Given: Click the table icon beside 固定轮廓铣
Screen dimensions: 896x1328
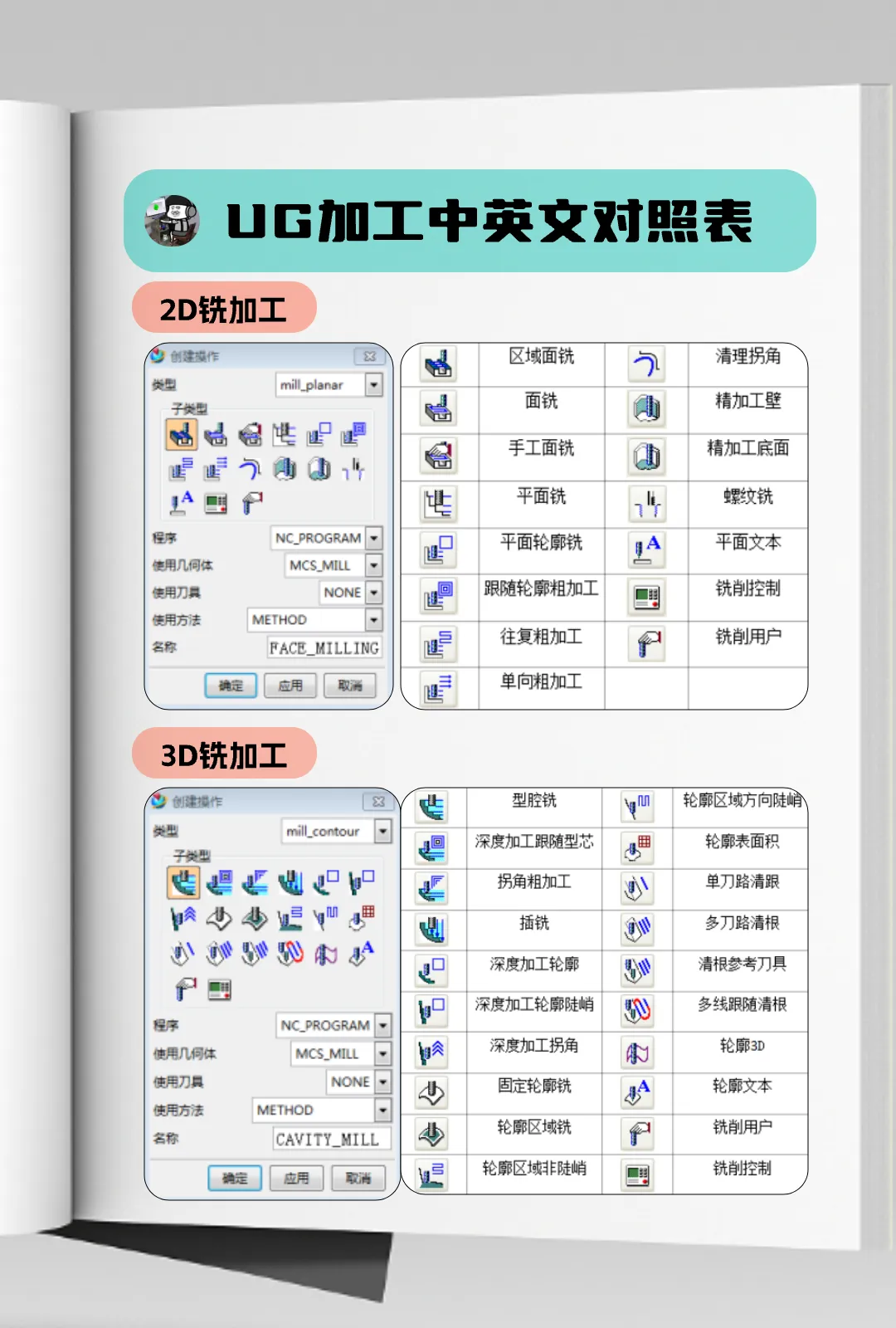Looking at the screenshot, I should click(x=432, y=1092).
